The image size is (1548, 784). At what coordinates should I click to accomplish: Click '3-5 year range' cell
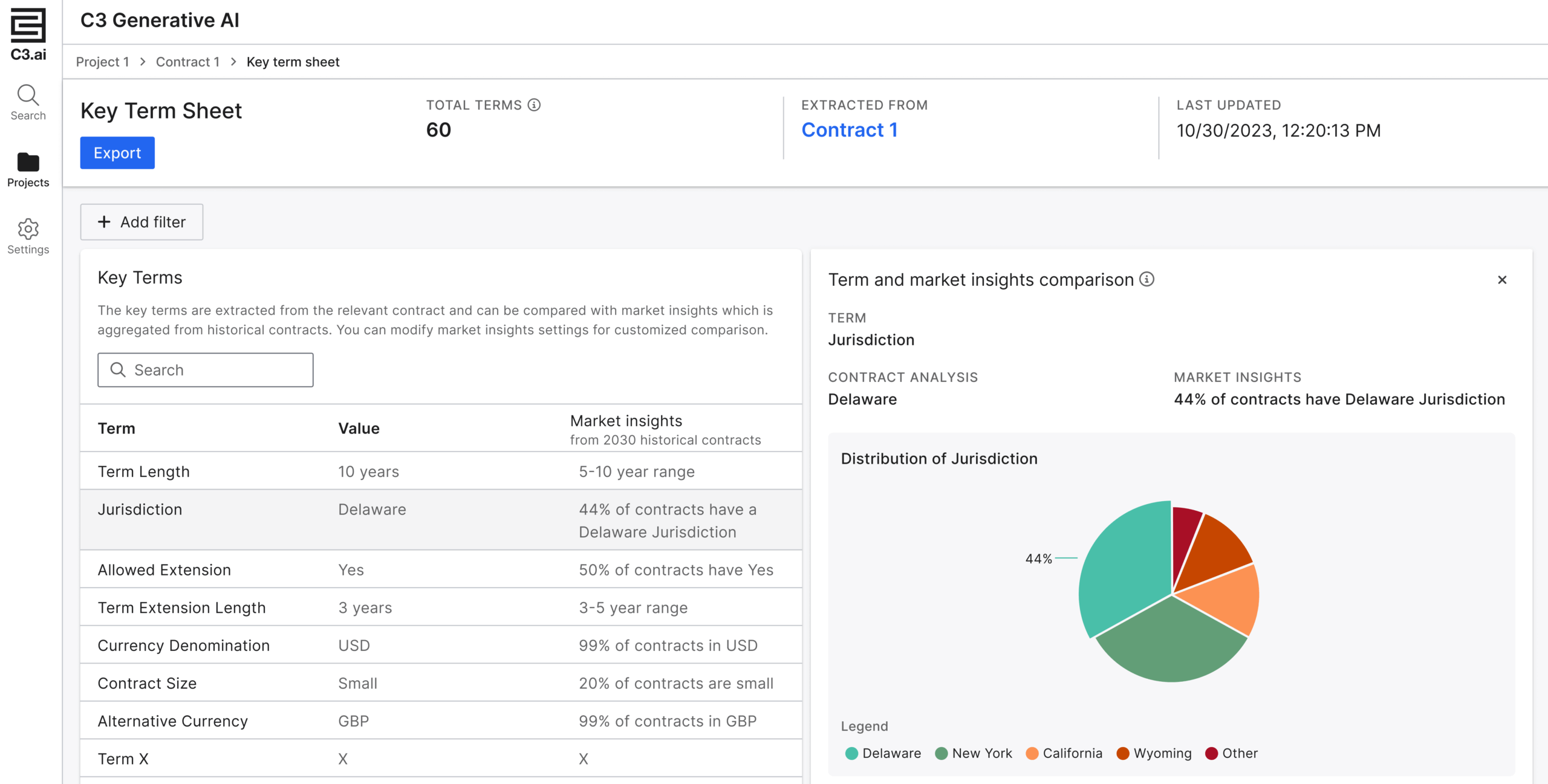(x=633, y=607)
